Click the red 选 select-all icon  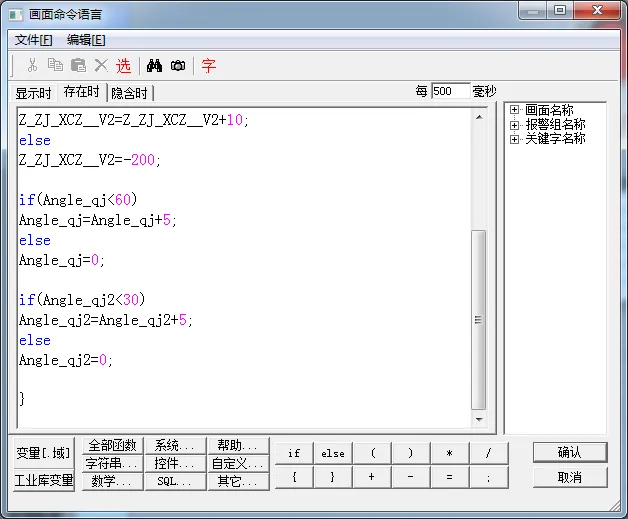[x=123, y=65]
